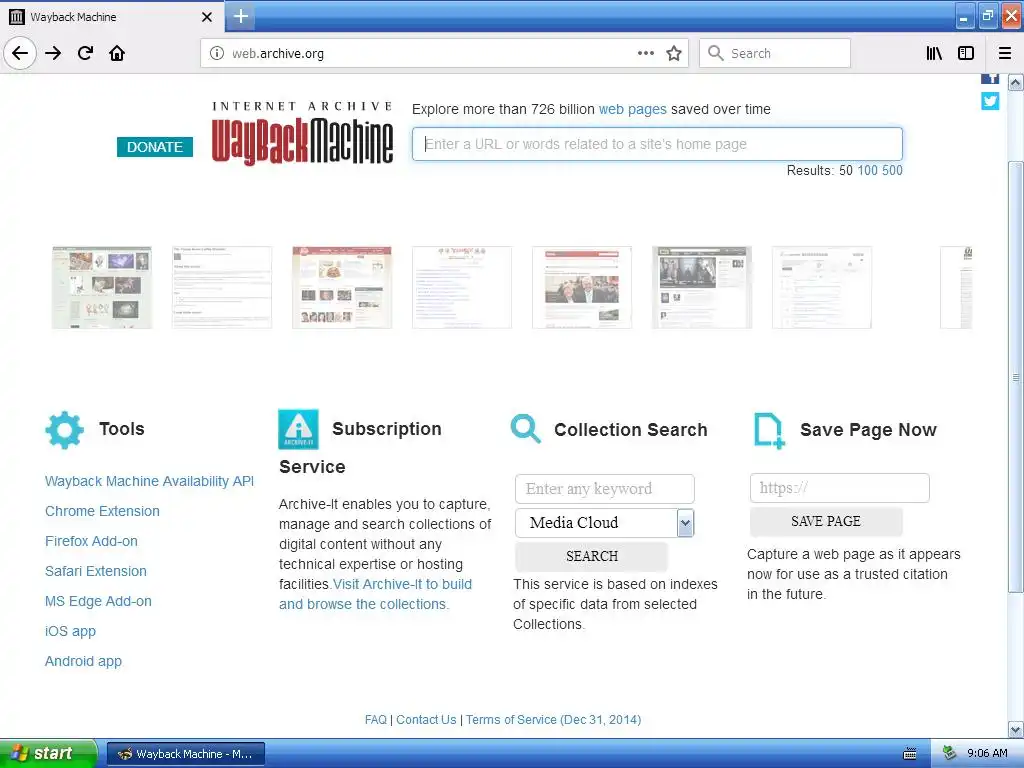This screenshot has height=768, width=1024.
Task: Open the fifth thumbnail showing two men
Action: point(582,287)
